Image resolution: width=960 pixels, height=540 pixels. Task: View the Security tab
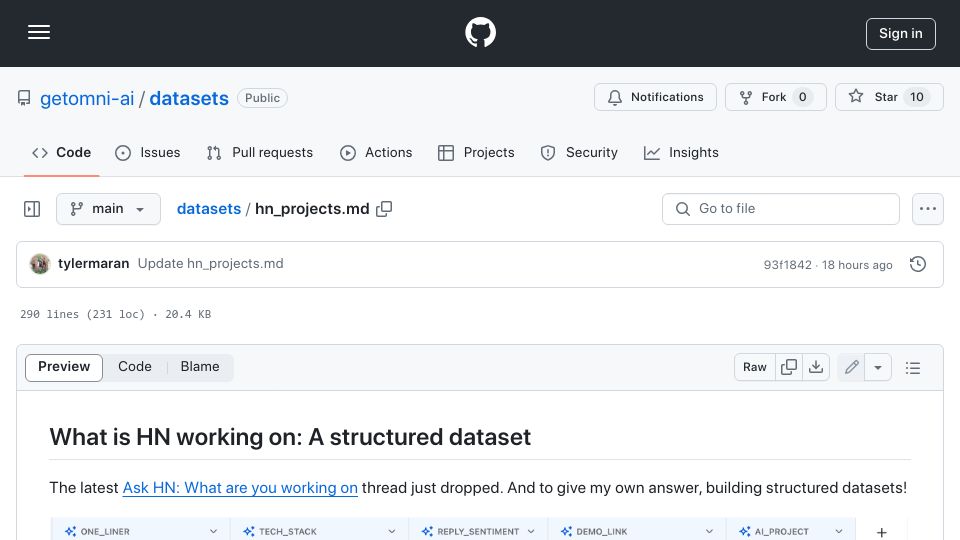point(579,152)
